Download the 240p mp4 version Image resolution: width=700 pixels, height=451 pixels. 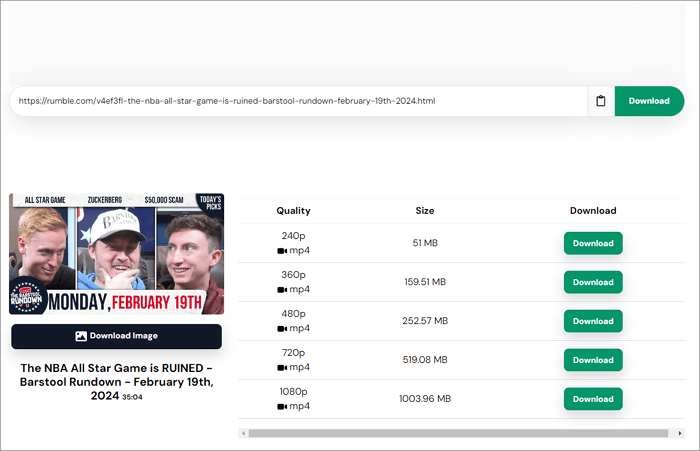click(593, 243)
